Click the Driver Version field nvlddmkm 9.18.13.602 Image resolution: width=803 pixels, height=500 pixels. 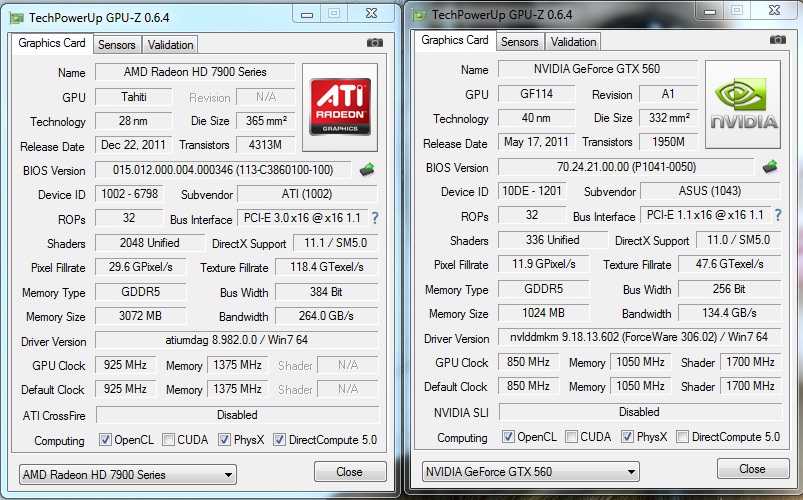pos(639,337)
